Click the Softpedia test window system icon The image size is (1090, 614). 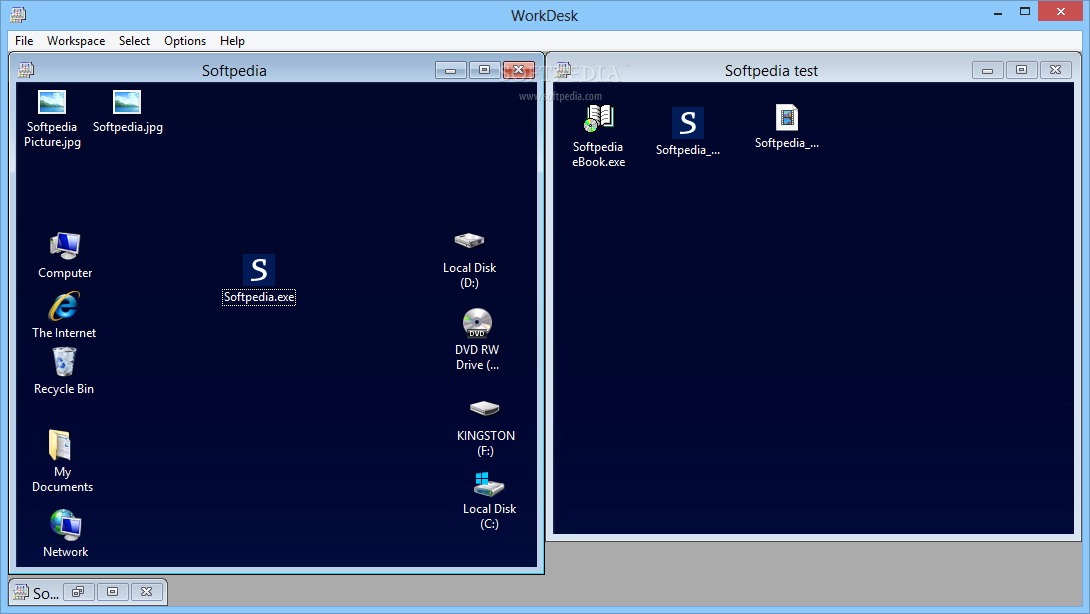click(x=563, y=70)
